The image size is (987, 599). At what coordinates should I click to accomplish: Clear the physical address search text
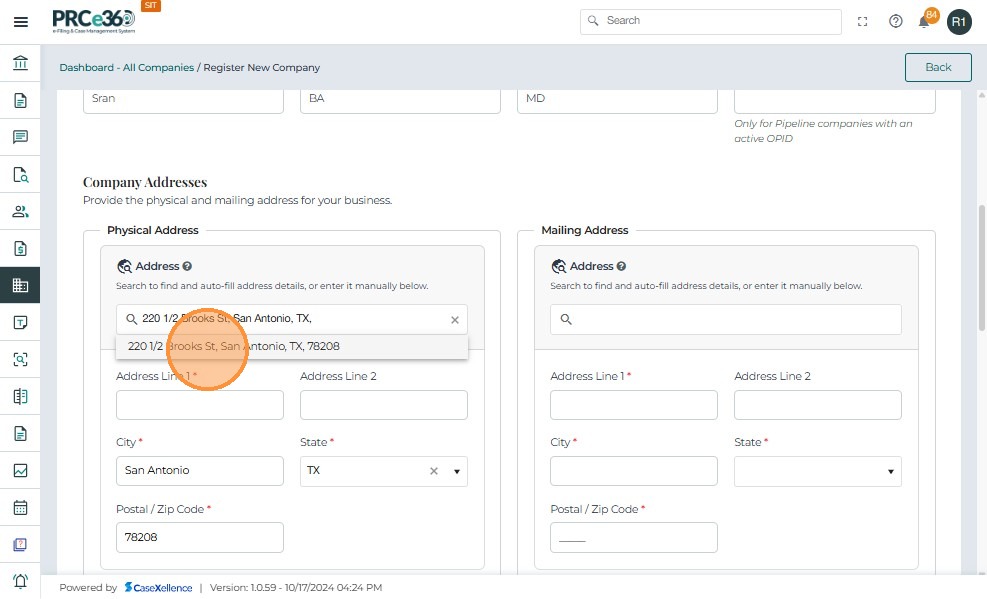[x=454, y=320]
